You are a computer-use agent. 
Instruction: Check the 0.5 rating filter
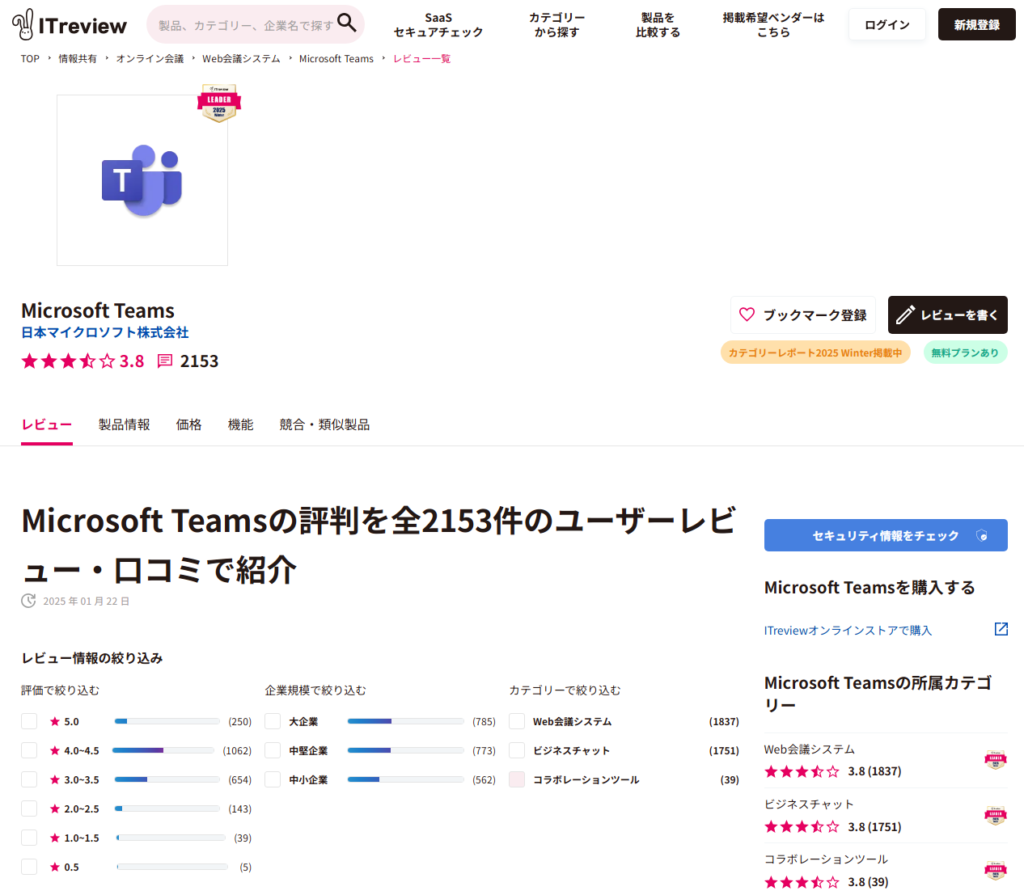pyautogui.click(x=29, y=867)
